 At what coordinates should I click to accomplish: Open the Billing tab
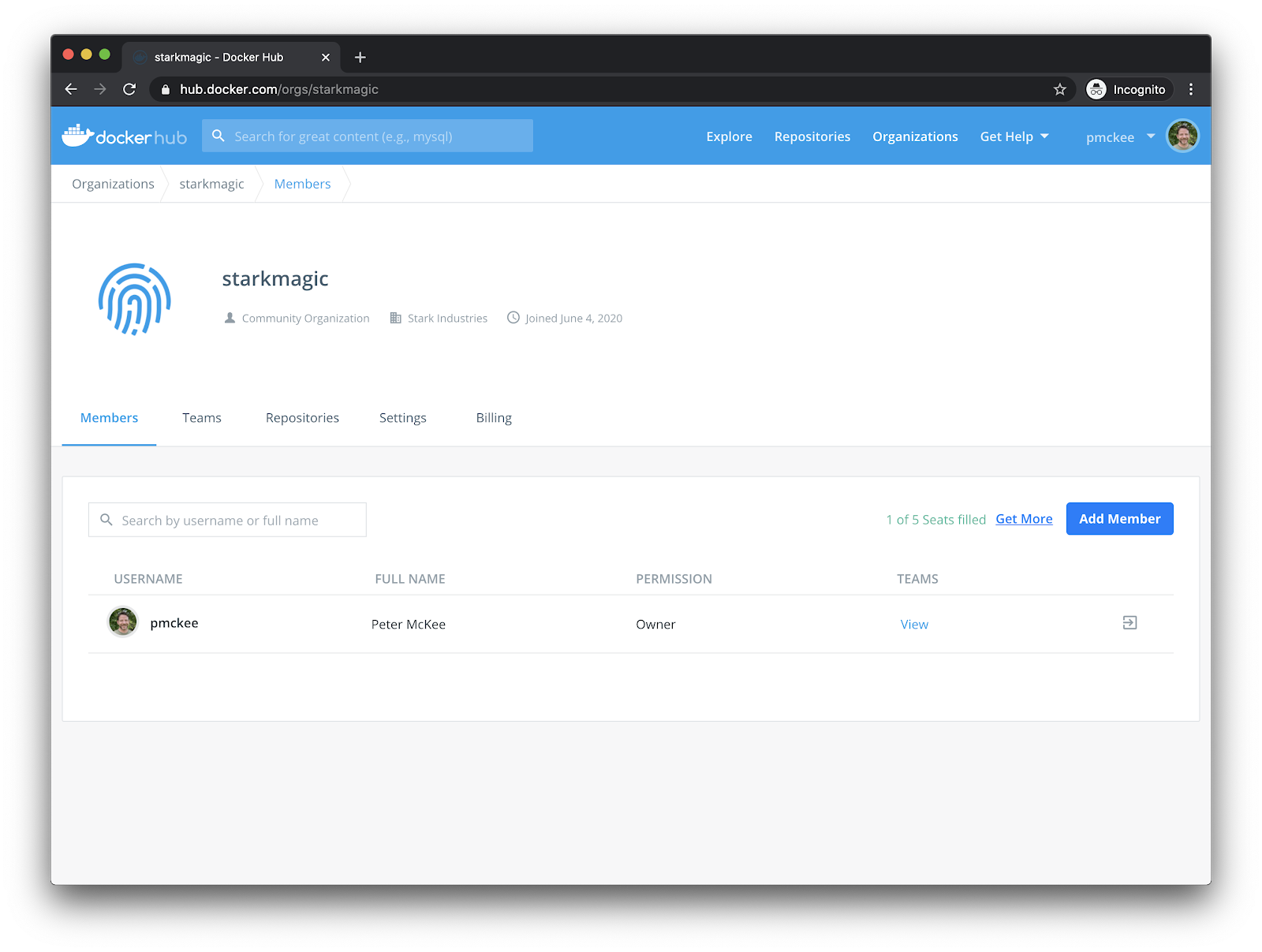point(494,418)
